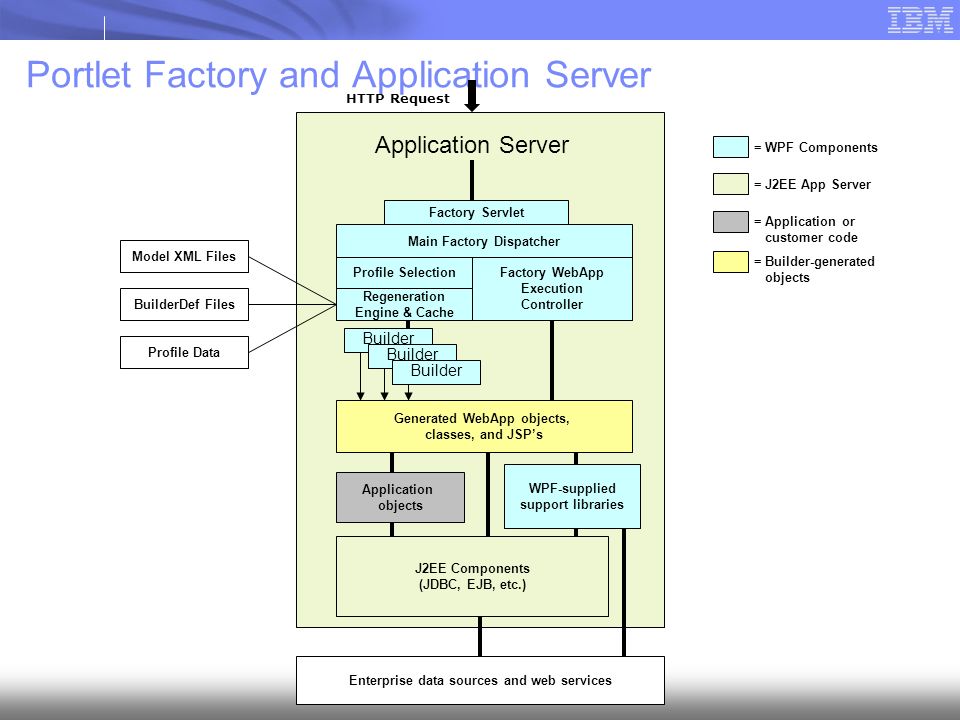Select the Factory Servlet box
960x720 pixels.
pos(476,212)
